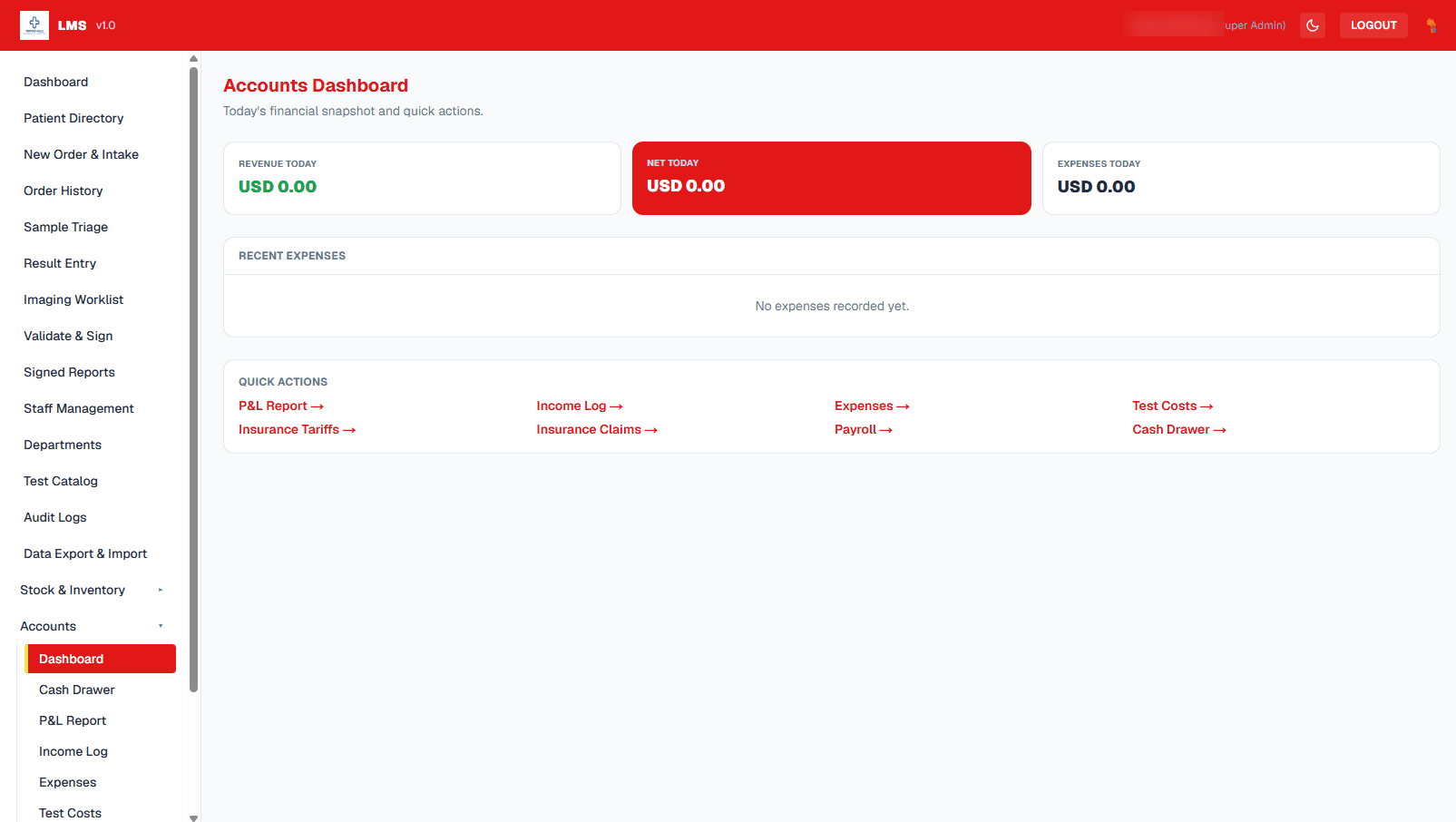The image size is (1456, 822).
Task: Open Validate & Sign
Action: (x=68, y=336)
